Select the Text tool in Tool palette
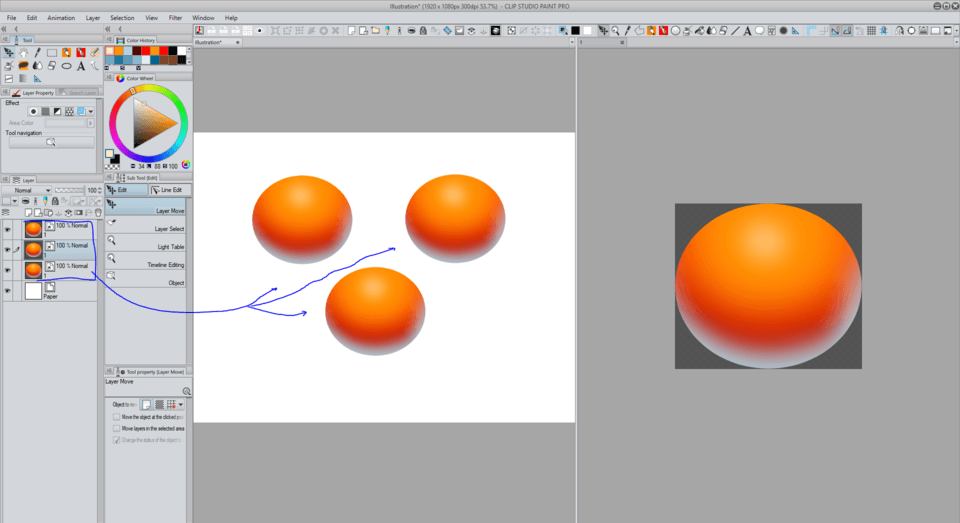This screenshot has width=960, height=523. (x=81, y=66)
